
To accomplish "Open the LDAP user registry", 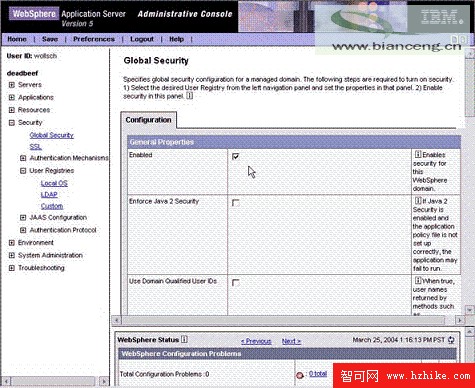I will 49,194.
